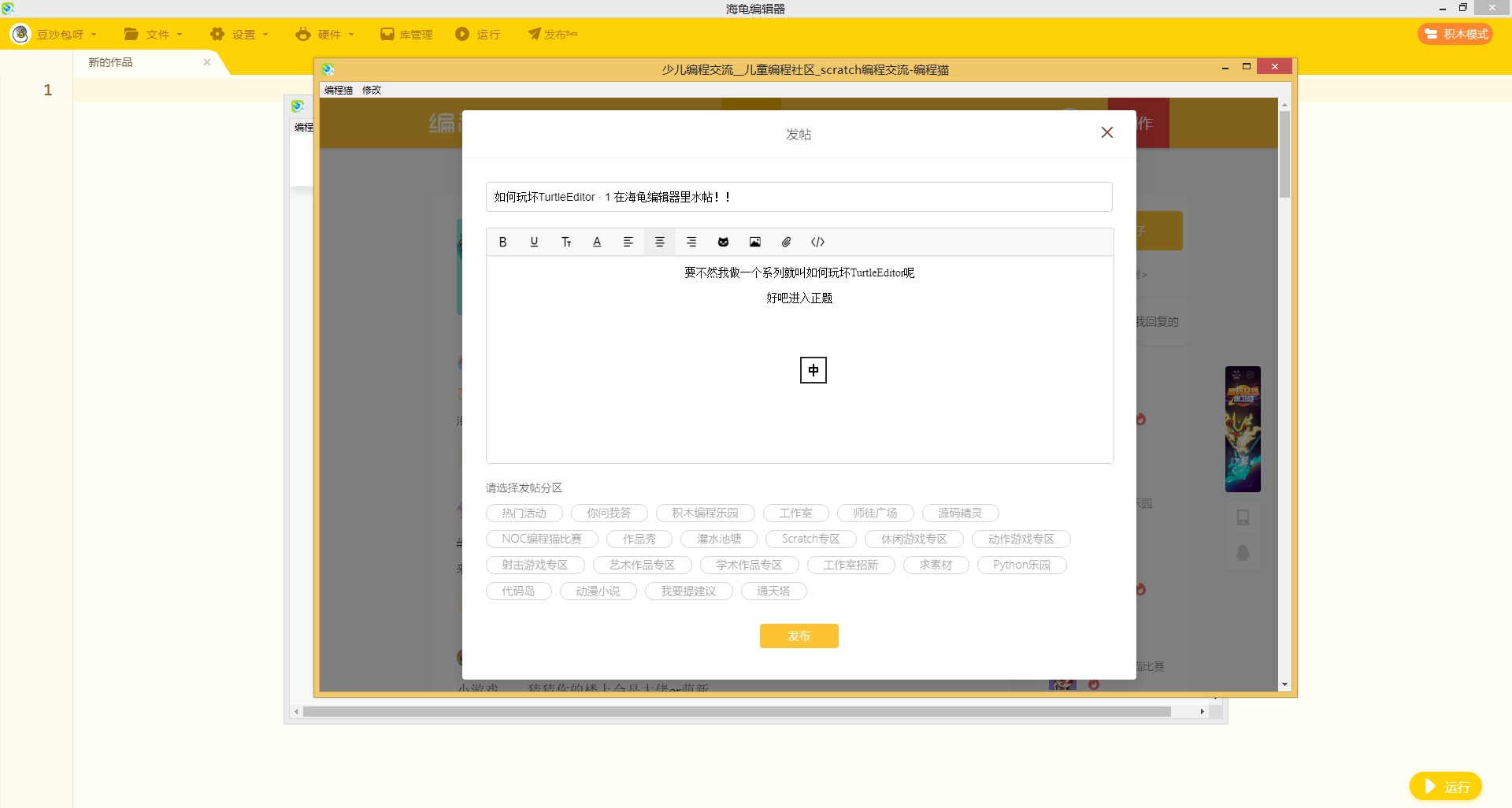Insert a code block into post
The width and height of the screenshot is (1512, 808).
tap(817, 242)
